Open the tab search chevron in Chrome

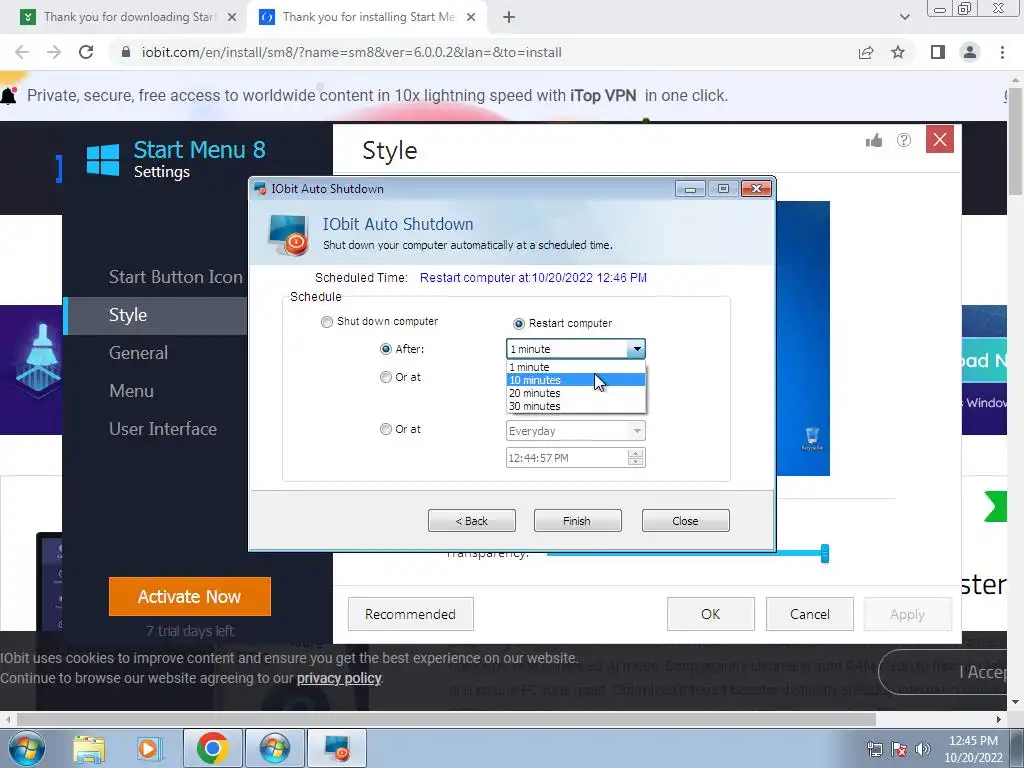pos(904,17)
